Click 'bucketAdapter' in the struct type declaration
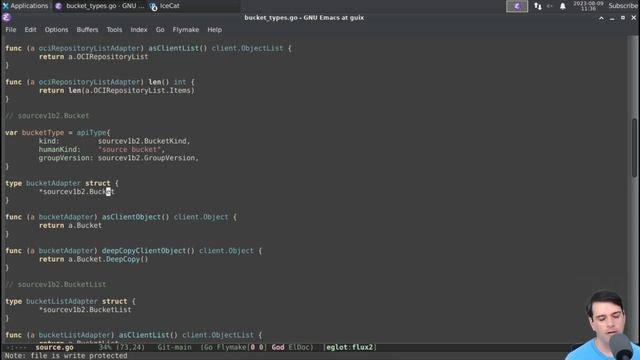This screenshot has width=640, height=360. click(x=53, y=183)
